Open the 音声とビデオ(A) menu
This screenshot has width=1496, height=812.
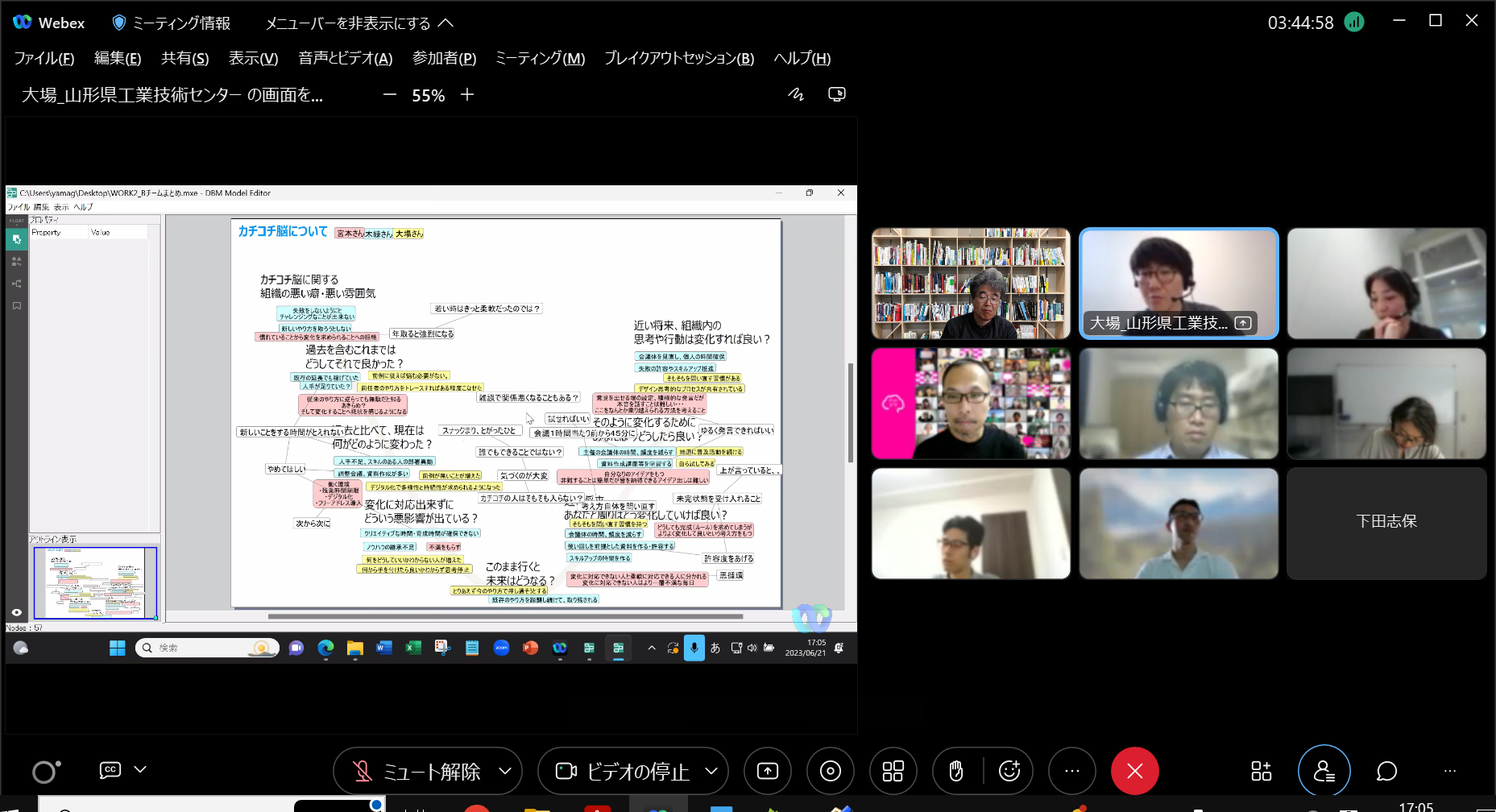click(x=345, y=58)
